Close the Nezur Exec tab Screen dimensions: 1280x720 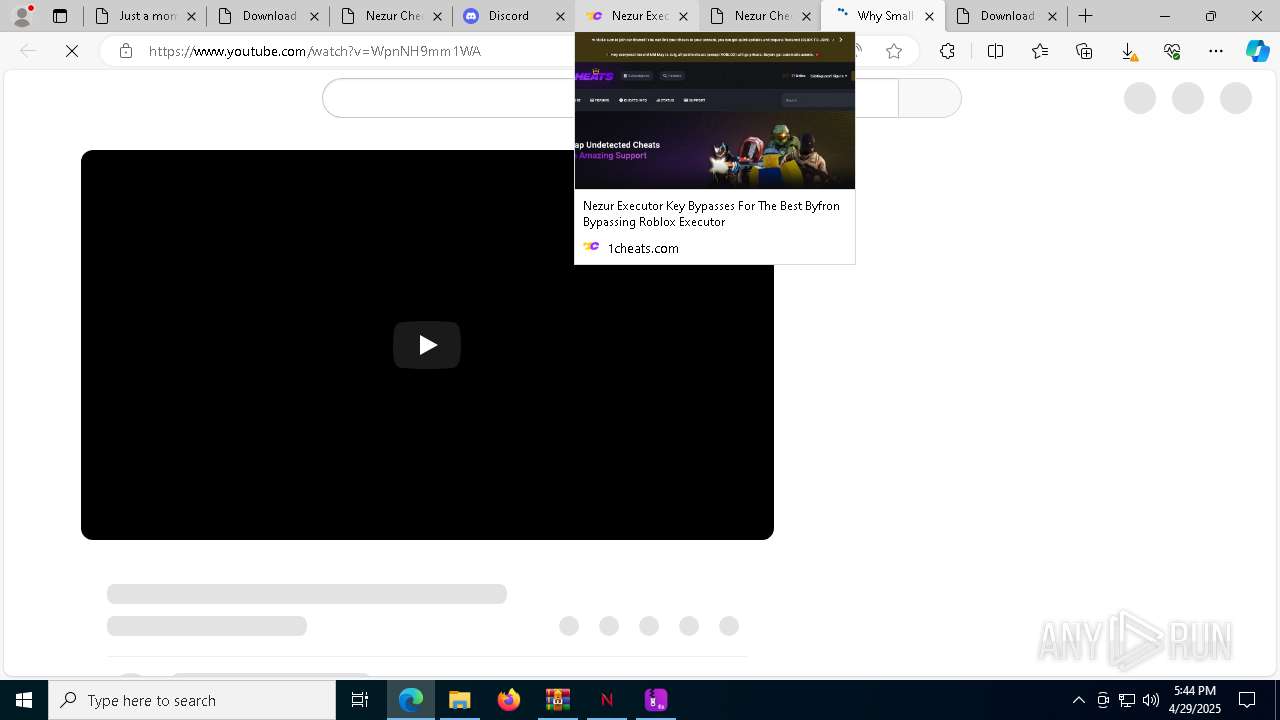click(x=684, y=16)
